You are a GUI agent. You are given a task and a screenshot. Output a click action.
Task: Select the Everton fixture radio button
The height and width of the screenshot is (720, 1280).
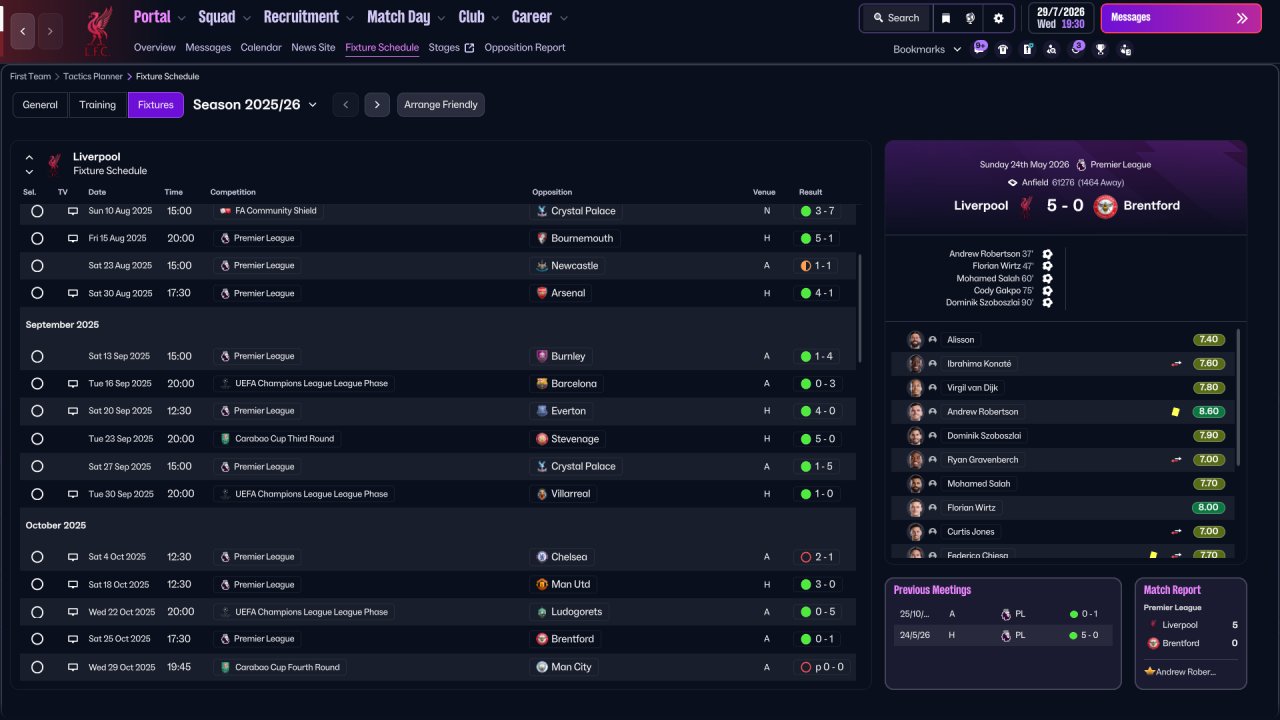point(37,411)
